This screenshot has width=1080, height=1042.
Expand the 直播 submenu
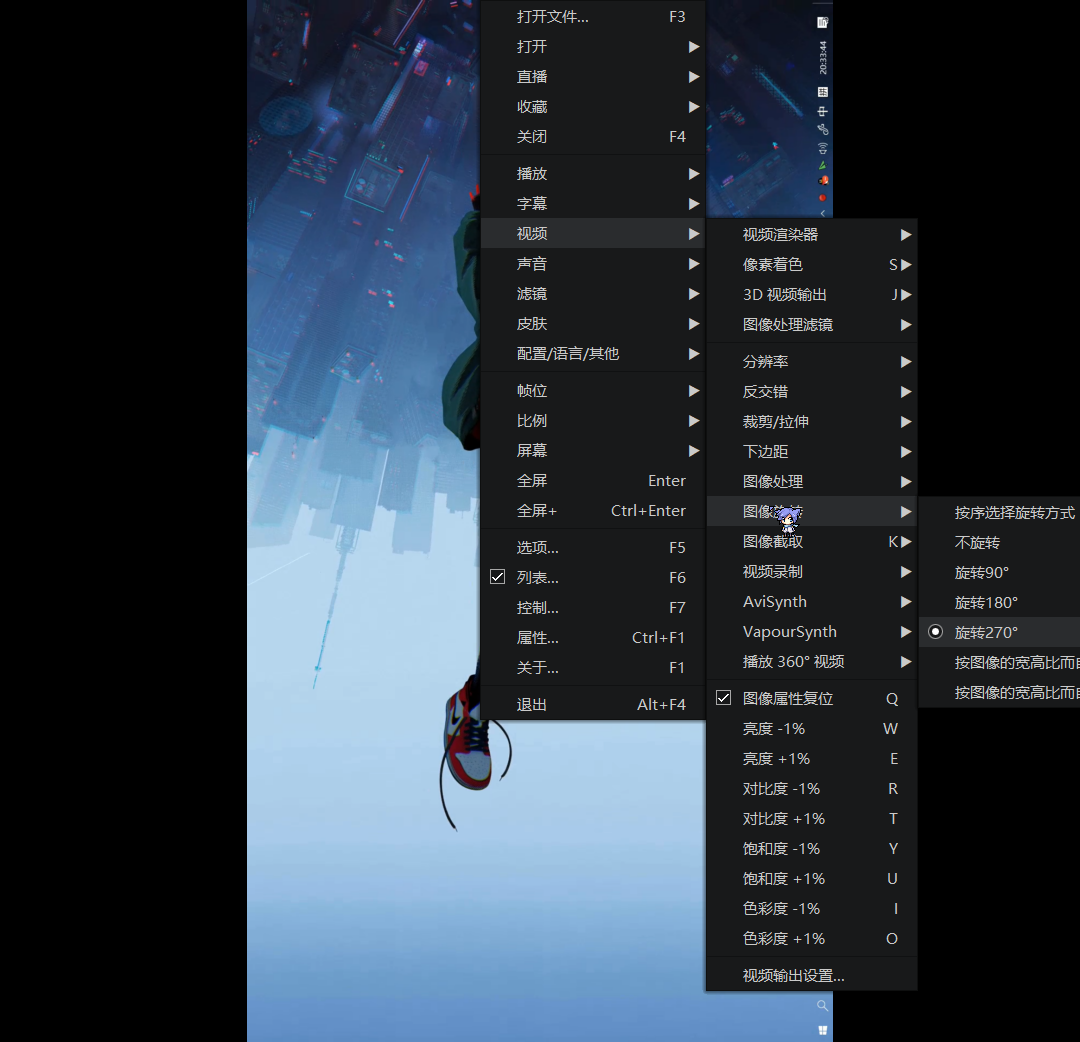coord(592,76)
